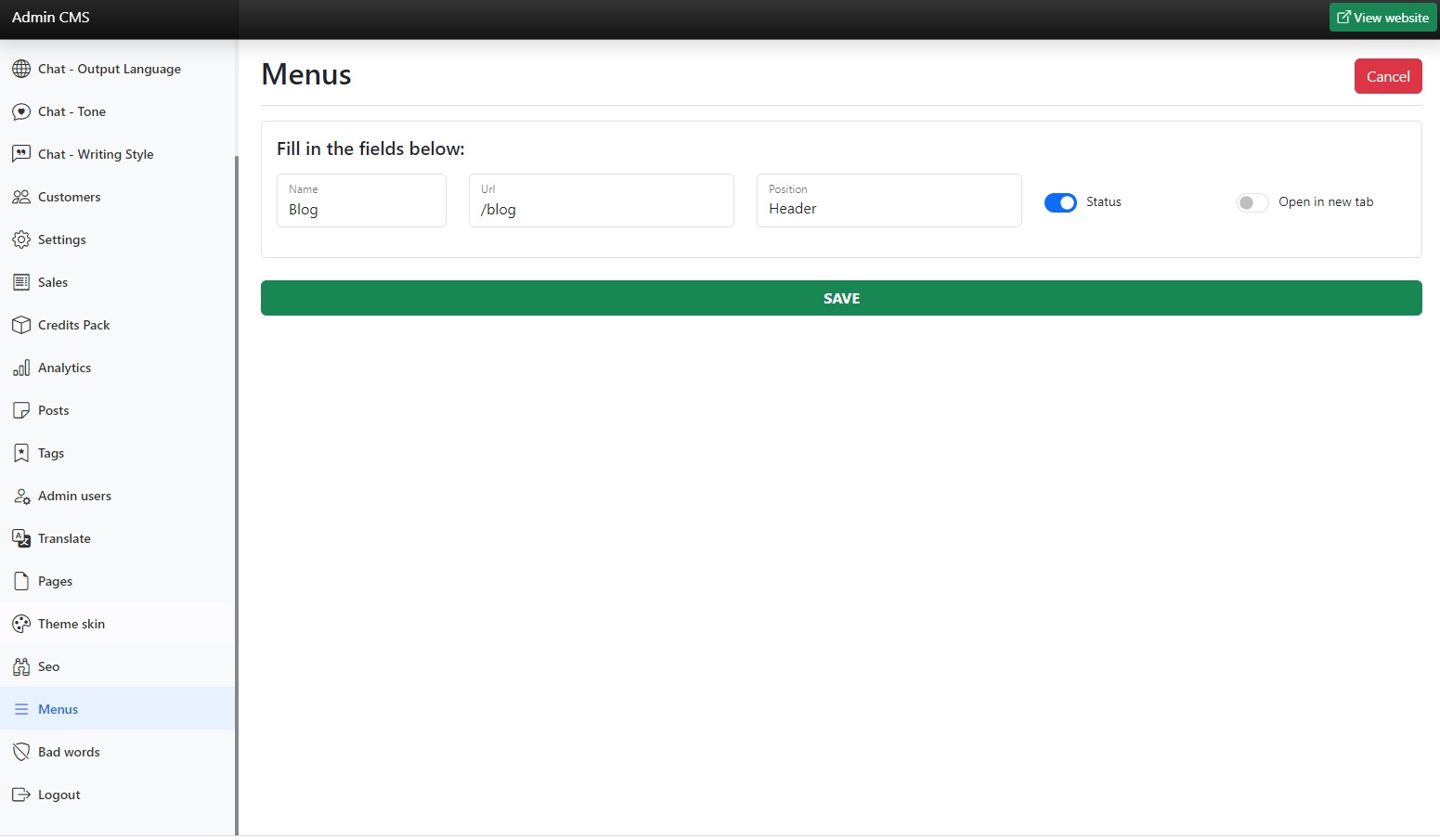The width and height of the screenshot is (1440, 840).
Task: Click the heart bubble icon for Chat Tone
Action: (x=21, y=111)
